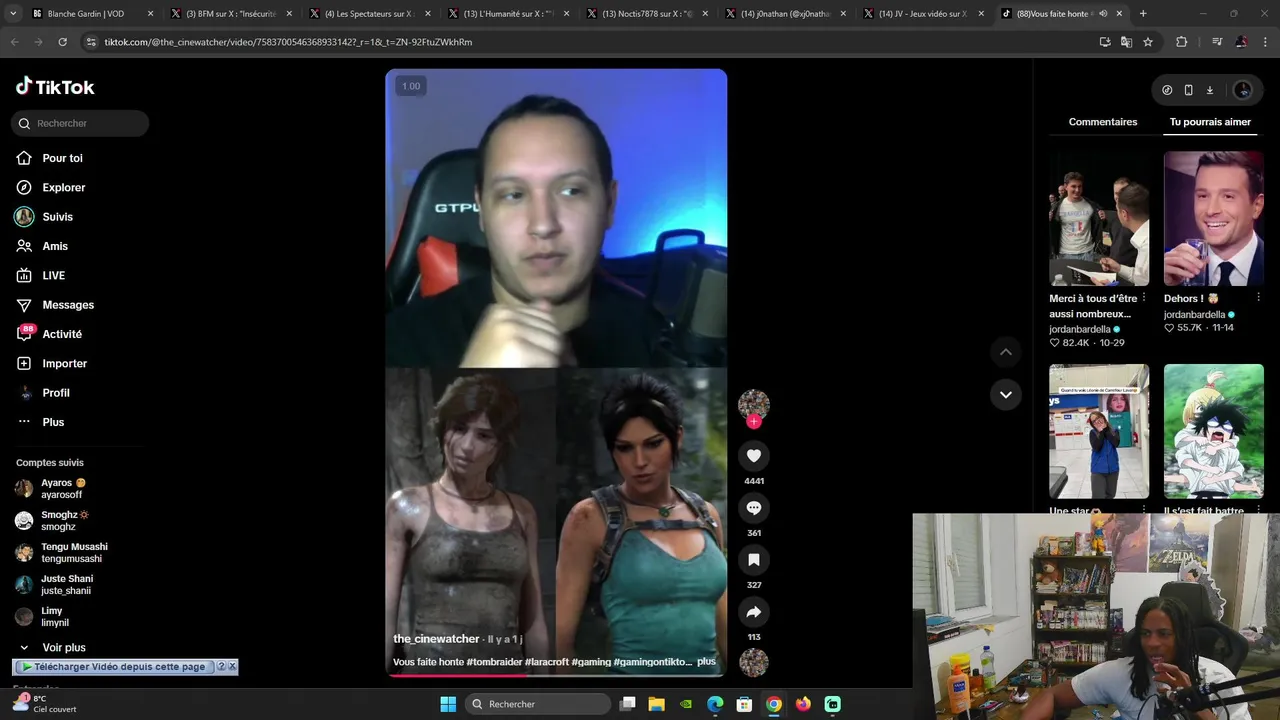Open jordanbardella under Dehors ! video

point(1194,314)
